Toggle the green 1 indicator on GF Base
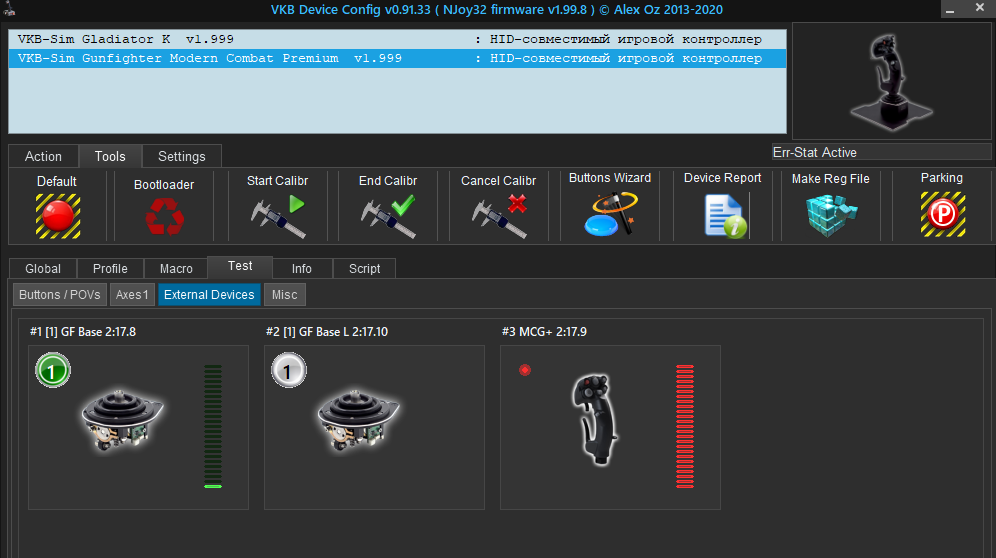This screenshot has width=996, height=558. (53, 370)
